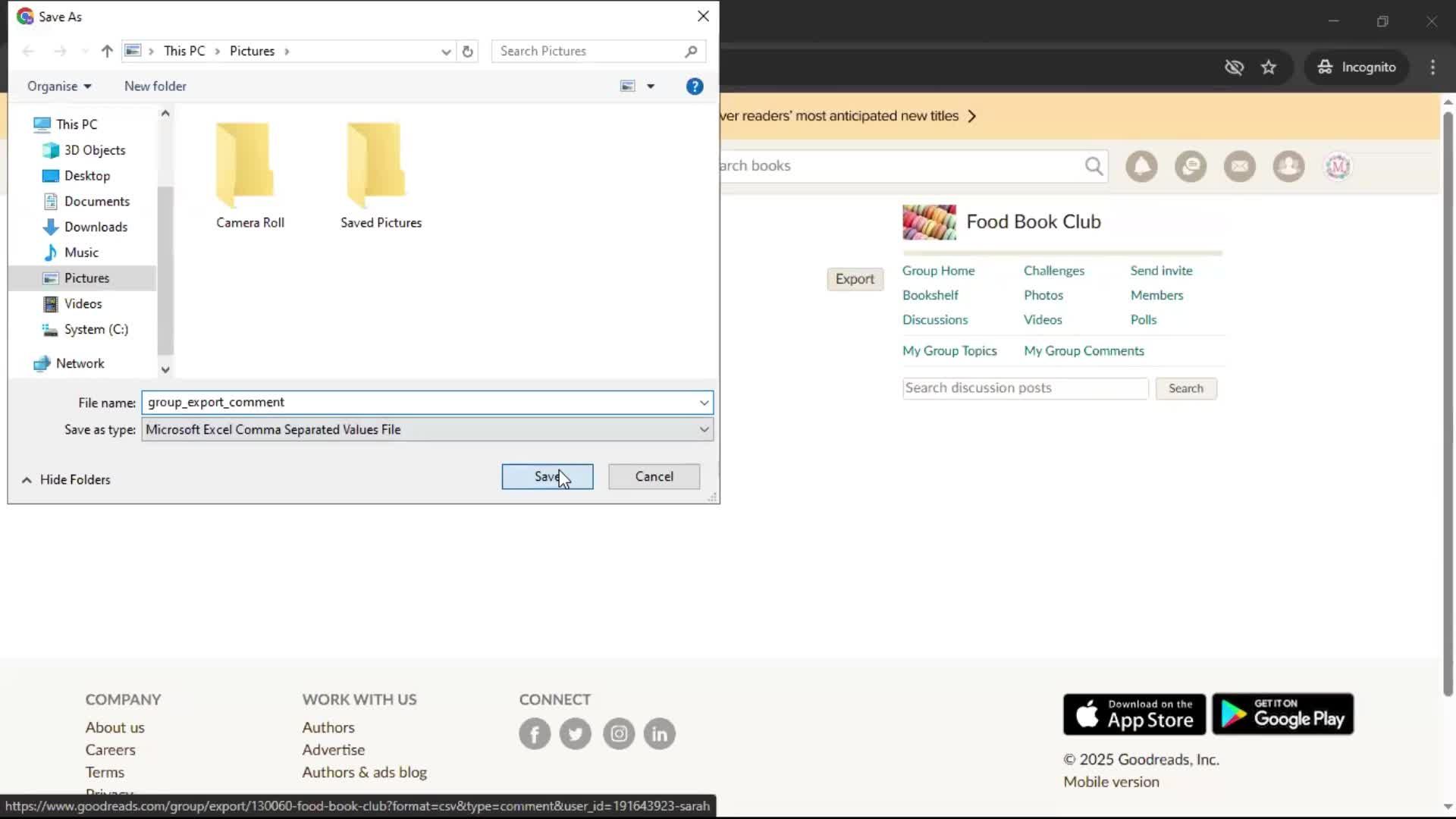1456x819 pixels.
Task: Bookmark this page with the star icon
Action: click(1269, 67)
